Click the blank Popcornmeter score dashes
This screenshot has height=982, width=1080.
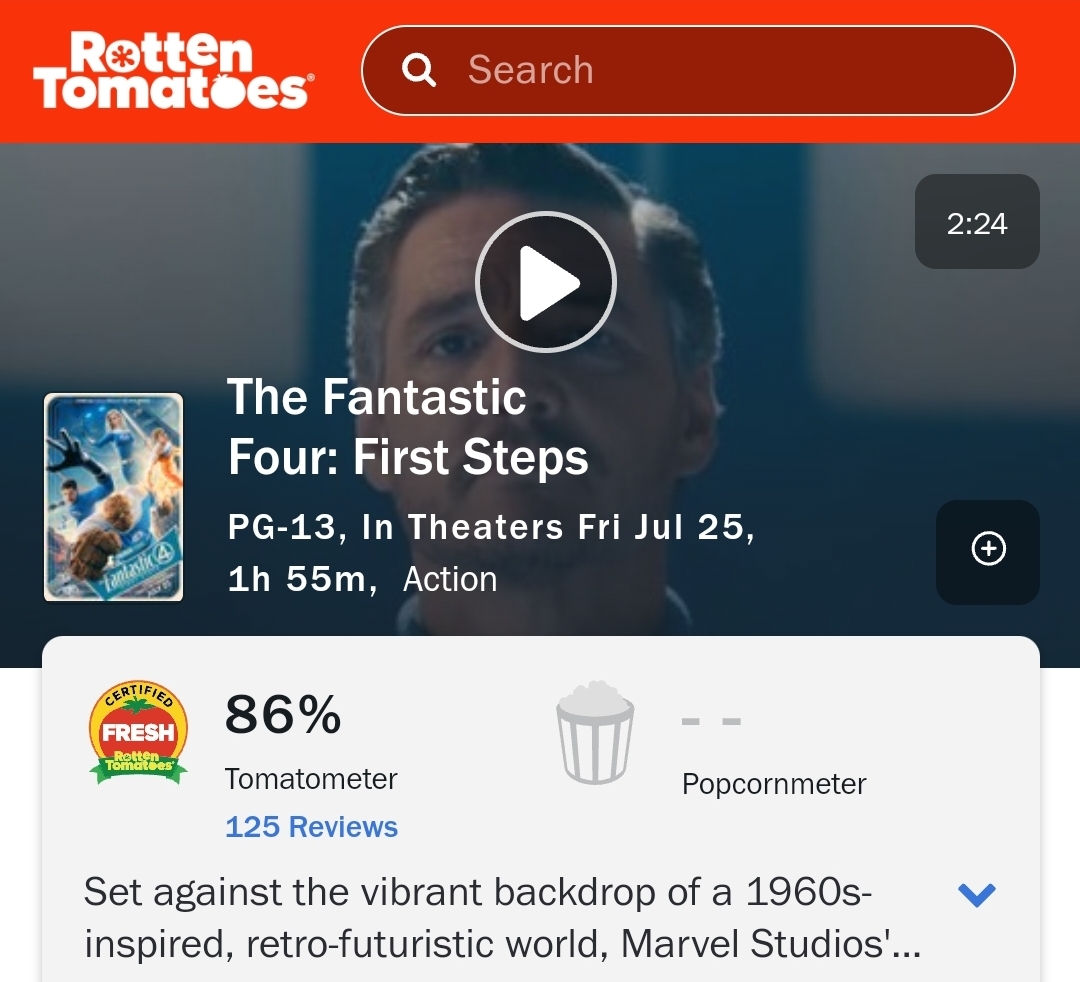pos(710,721)
